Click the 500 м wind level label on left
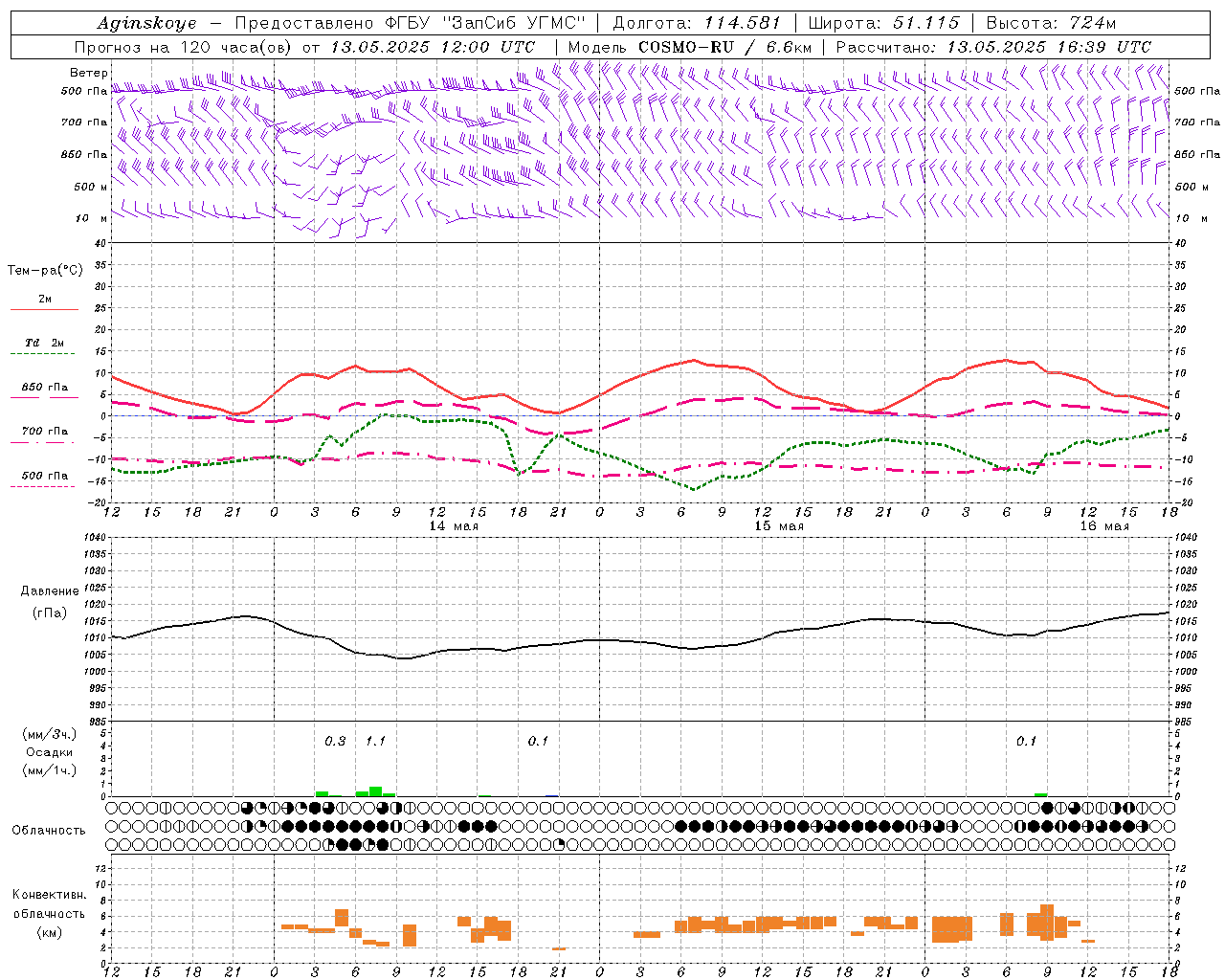This screenshot has width=1225, height=980. tap(90, 188)
